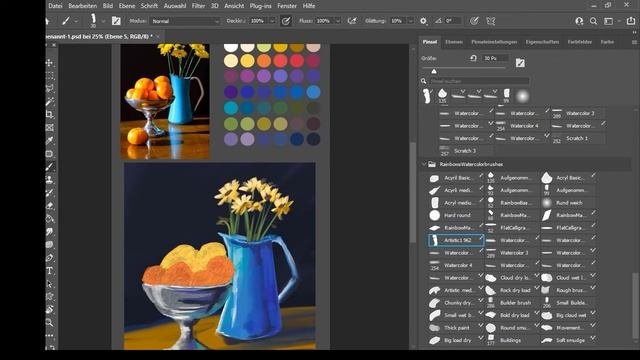Toggle pressure for opacity button
Image resolution: width=640 pixels, height=360 pixels.
coord(286,21)
